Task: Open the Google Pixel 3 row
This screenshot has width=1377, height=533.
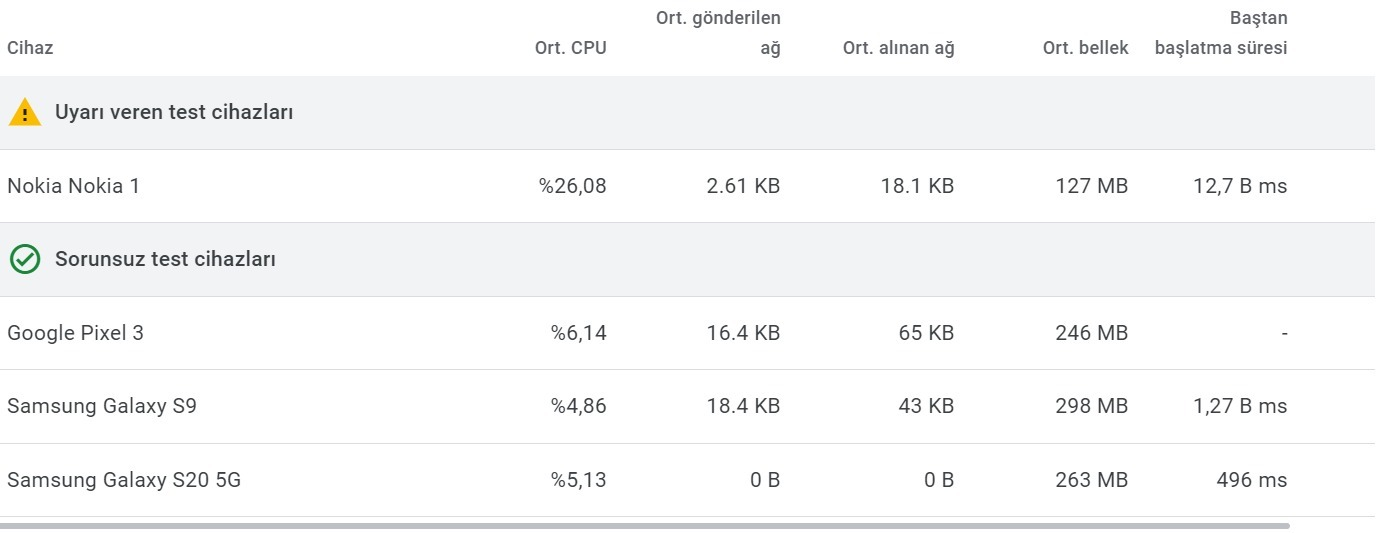Action: pyautogui.click(x=688, y=333)
